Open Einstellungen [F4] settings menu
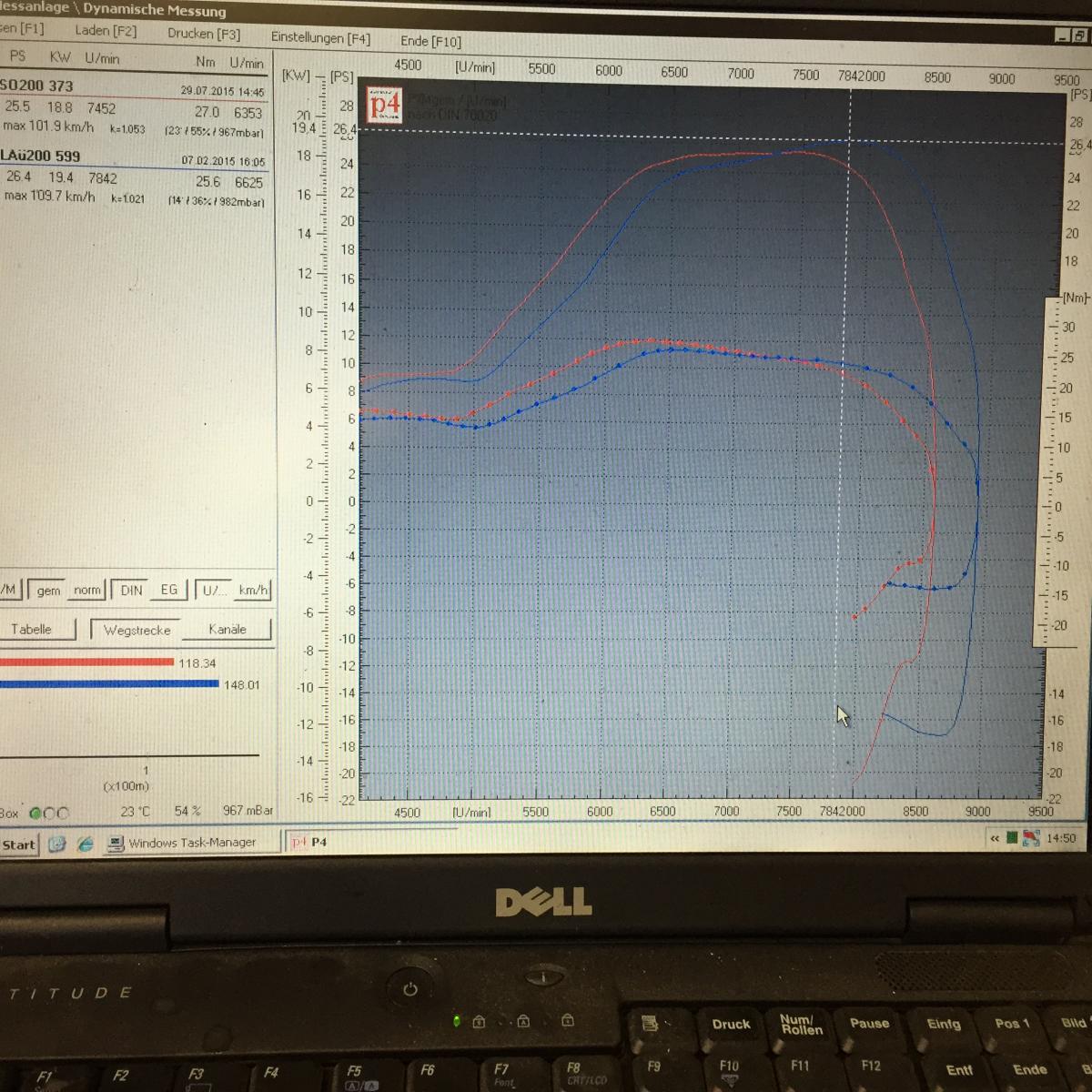This screenshot has width=1092, height=1092. coord(320,38)
